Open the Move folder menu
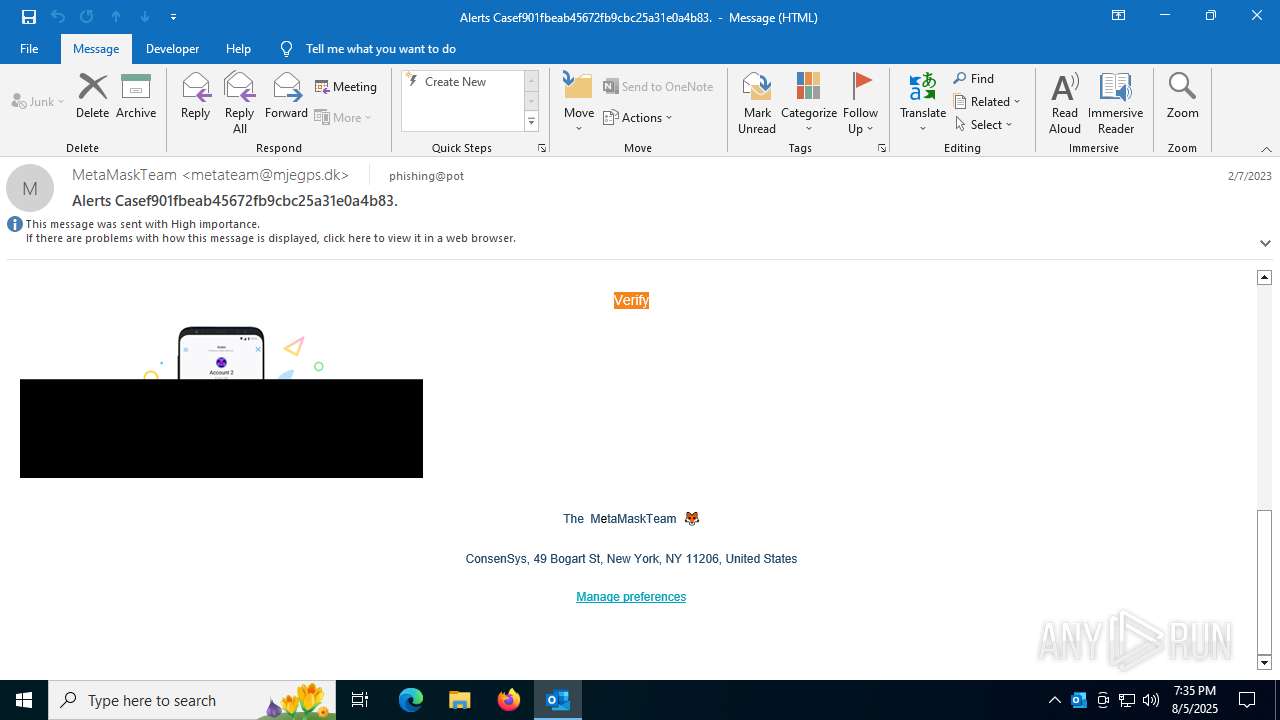The height and width of the screenshot is (720, 1280). [x=578, y=102]
